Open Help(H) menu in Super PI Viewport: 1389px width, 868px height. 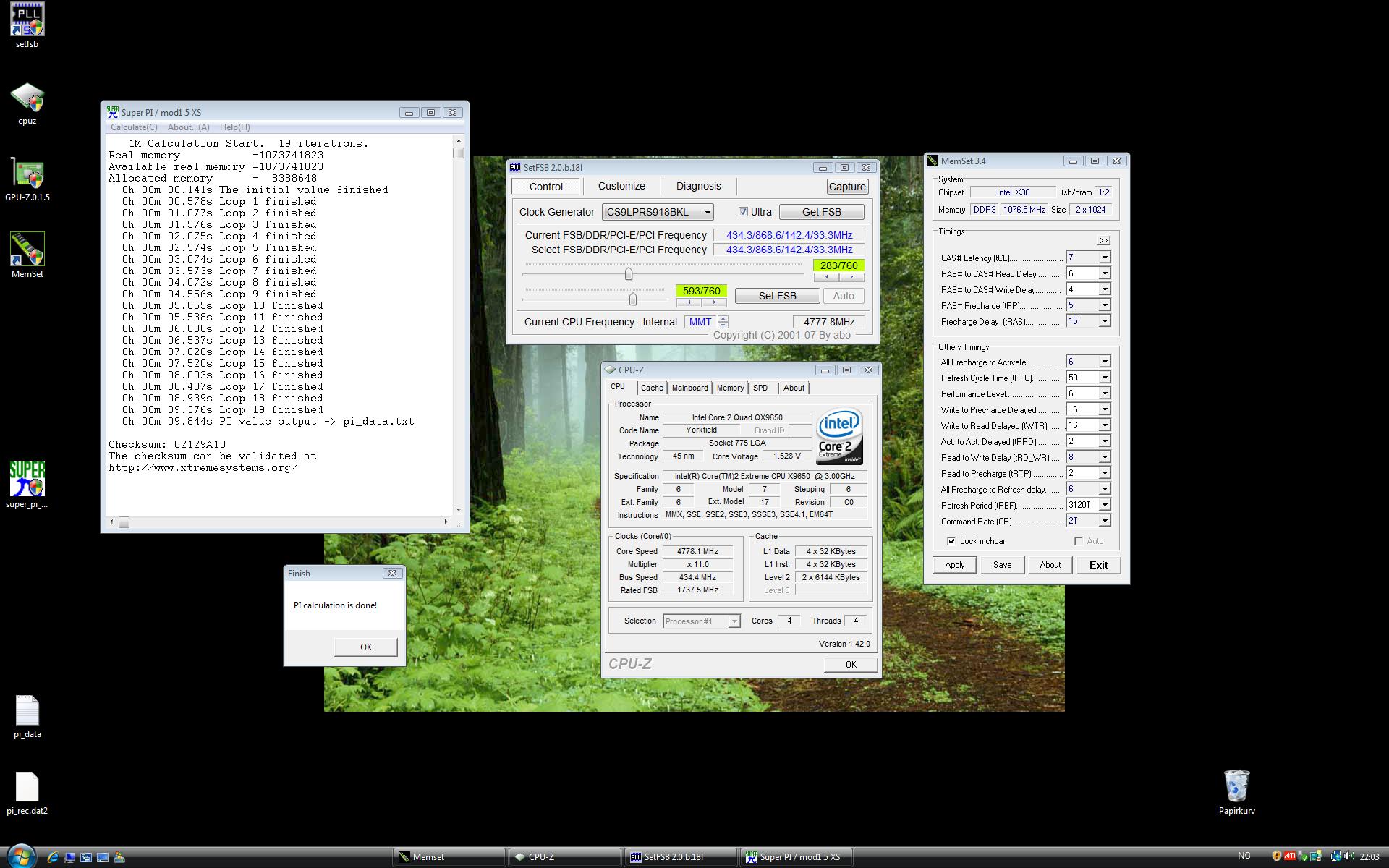[x=235, y=127]
